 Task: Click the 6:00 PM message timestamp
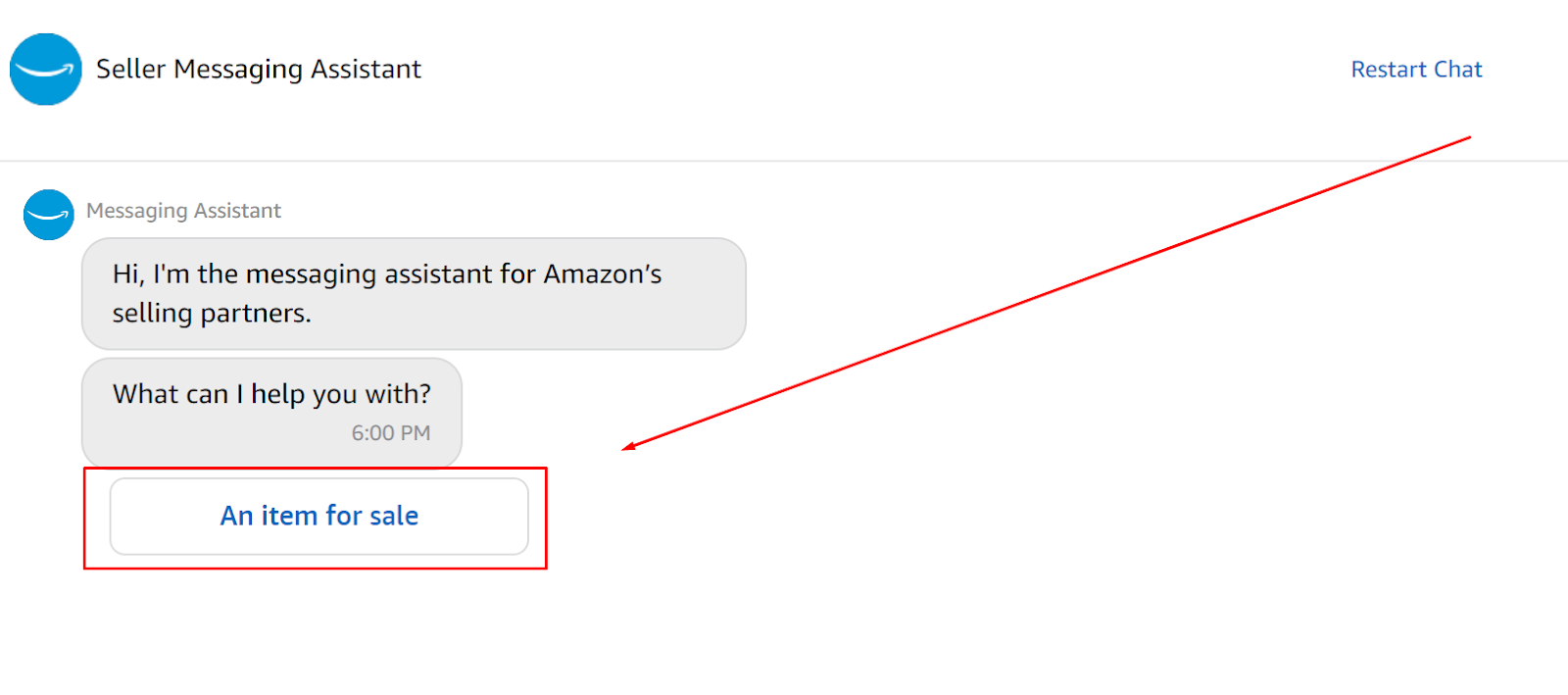coord(390,433)
